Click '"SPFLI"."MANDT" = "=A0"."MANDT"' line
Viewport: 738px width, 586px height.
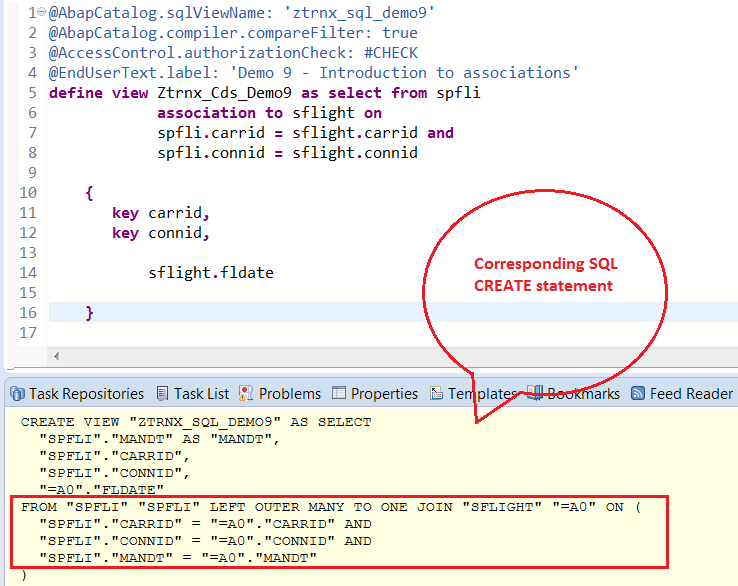(x=178, y=558)
